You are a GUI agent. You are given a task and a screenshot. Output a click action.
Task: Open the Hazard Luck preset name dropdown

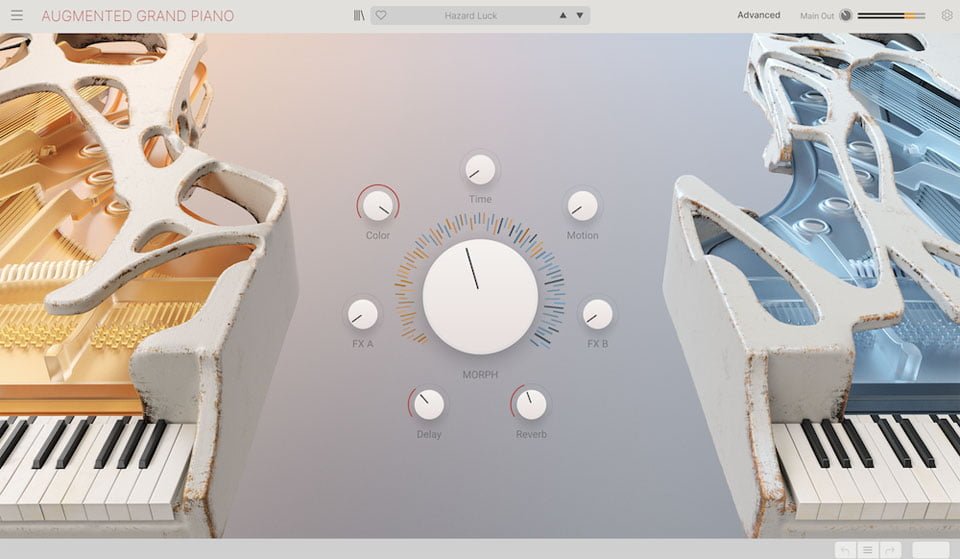(x=470, y=16)
